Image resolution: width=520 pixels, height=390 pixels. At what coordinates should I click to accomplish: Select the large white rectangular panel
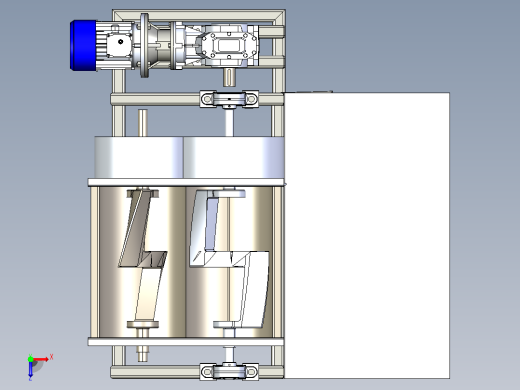[367, 236]
